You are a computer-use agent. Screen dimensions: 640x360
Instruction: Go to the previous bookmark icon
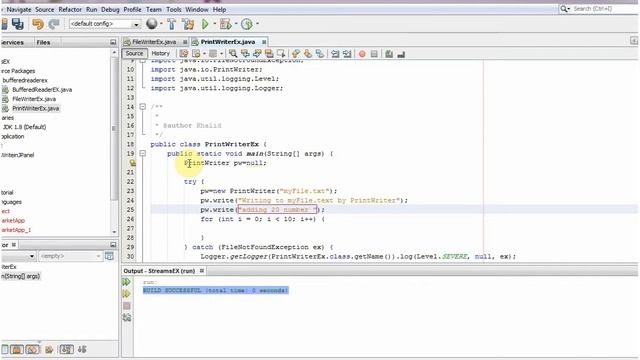[296, 54]
